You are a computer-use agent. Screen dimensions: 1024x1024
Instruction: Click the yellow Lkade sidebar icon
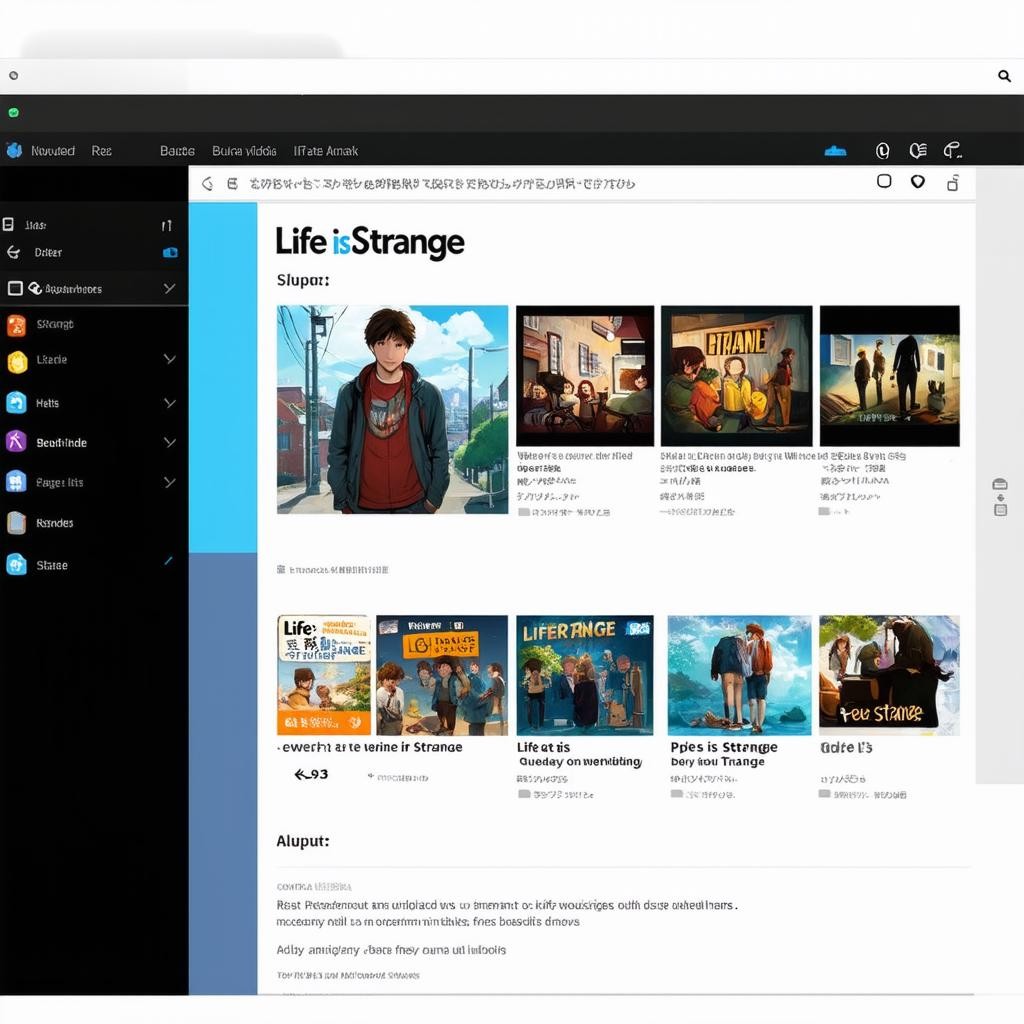[x=16, y=361]
